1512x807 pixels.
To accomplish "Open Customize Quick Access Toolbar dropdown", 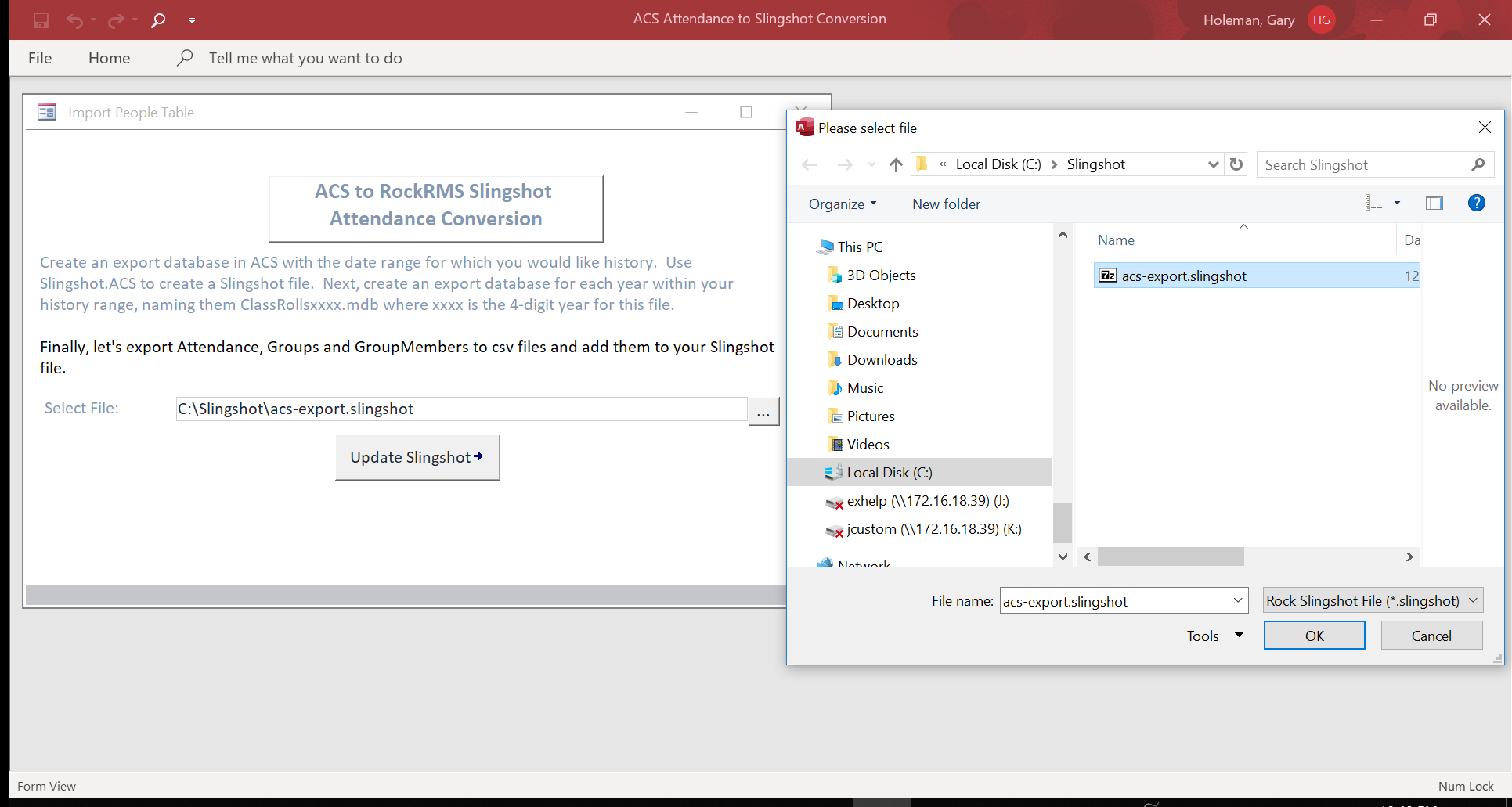I will 192,20.
